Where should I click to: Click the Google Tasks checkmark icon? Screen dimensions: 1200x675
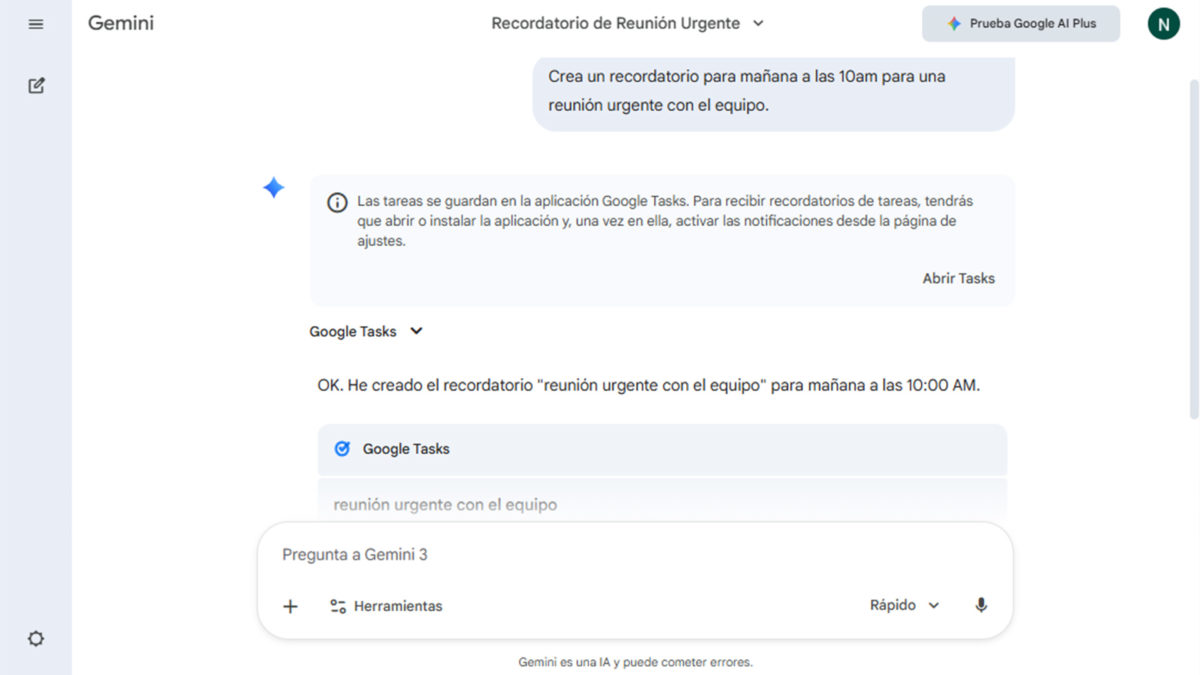[x=341, y=449]
